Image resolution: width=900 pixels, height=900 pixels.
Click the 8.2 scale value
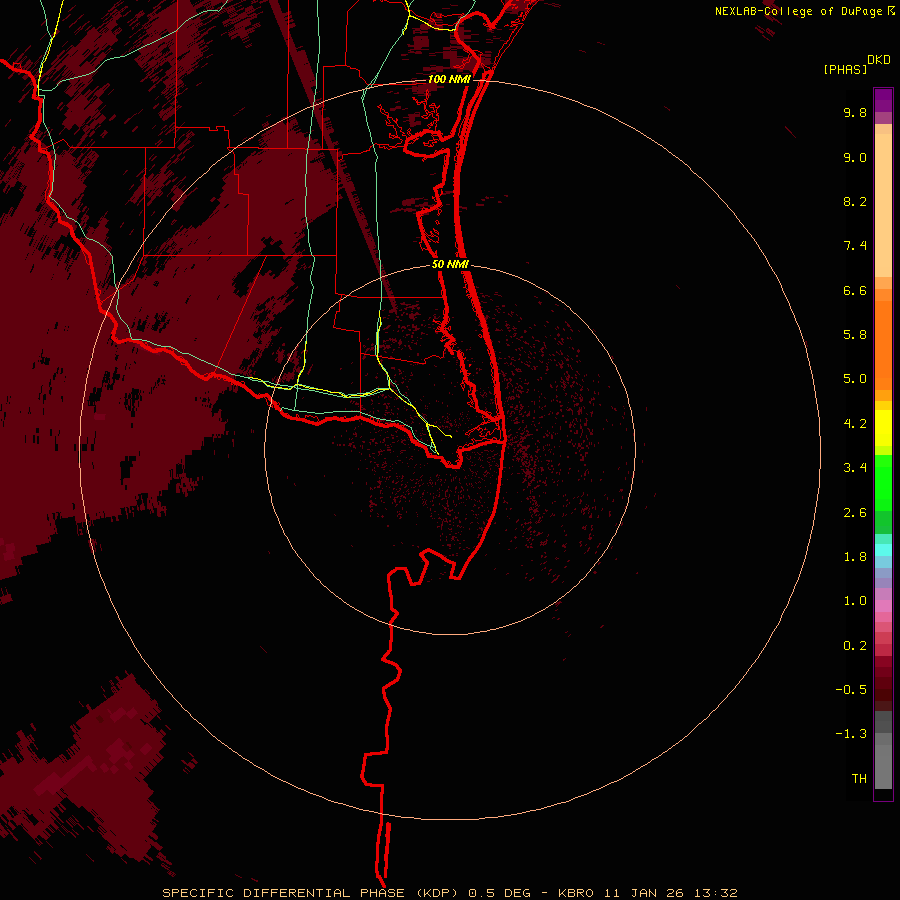coord(855,201)
